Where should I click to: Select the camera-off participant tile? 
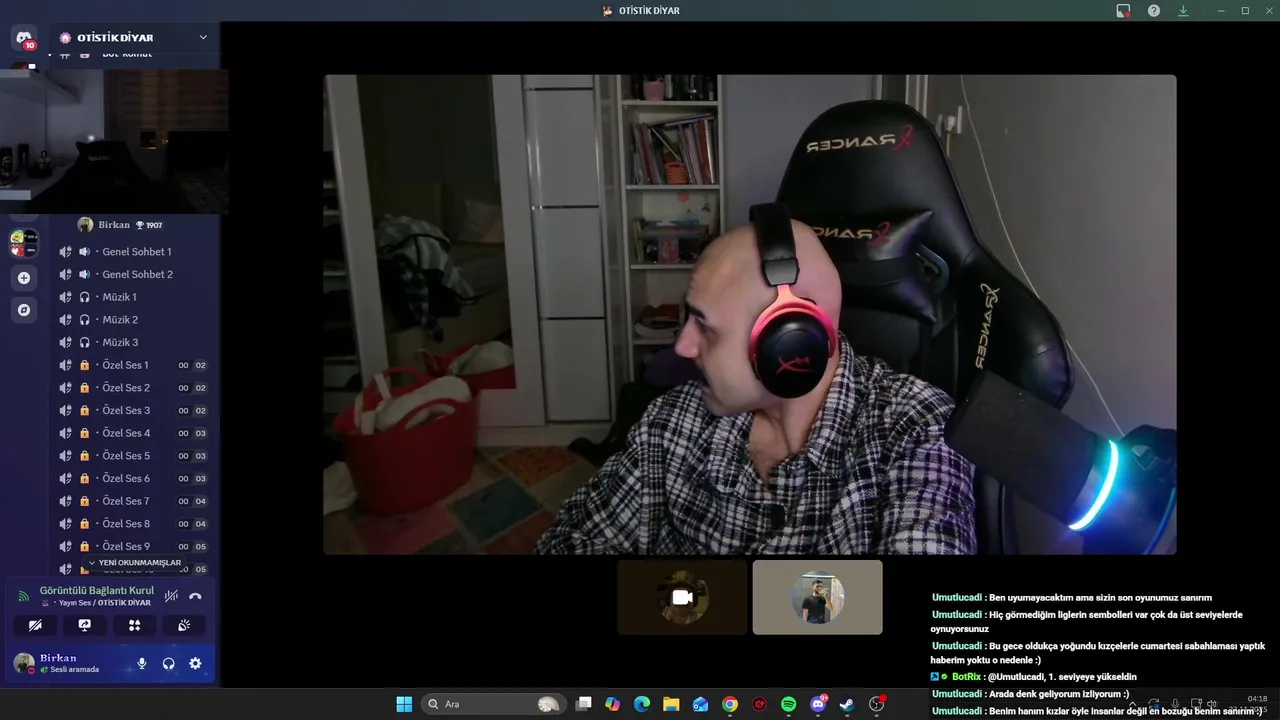[x=682, y=597]
